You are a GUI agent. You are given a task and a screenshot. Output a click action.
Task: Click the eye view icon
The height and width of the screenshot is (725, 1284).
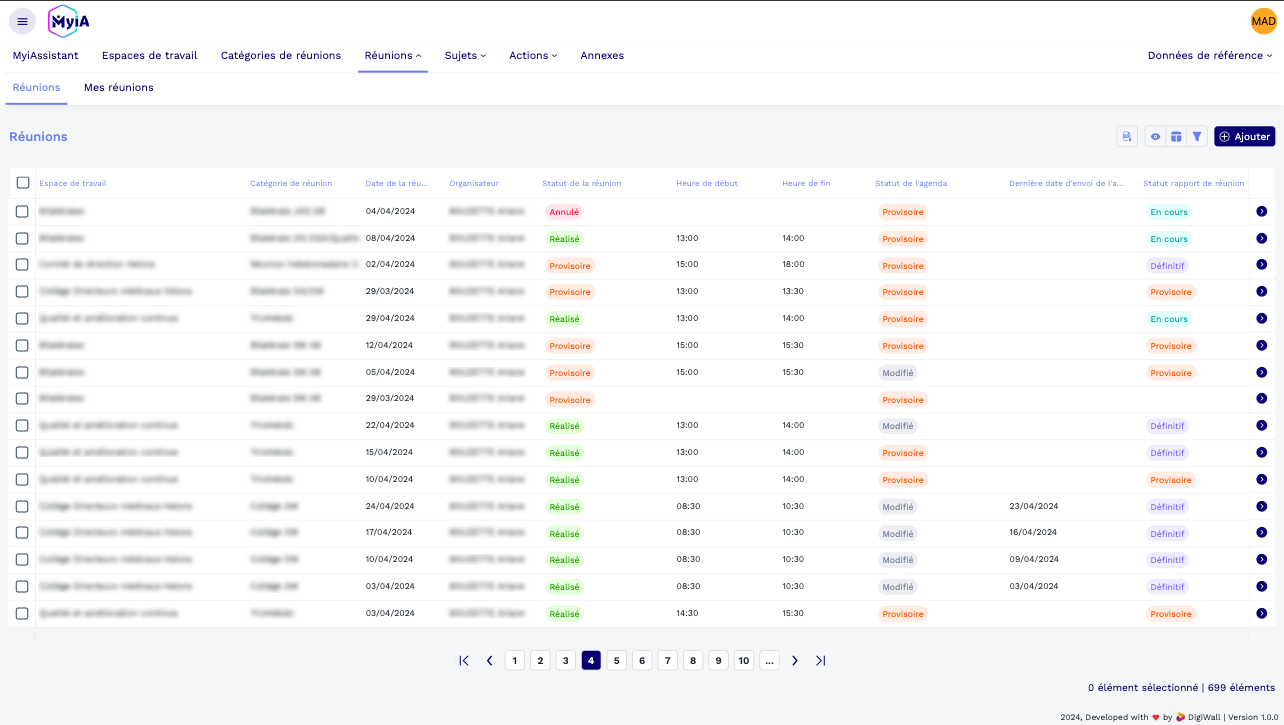point(1155,137)
